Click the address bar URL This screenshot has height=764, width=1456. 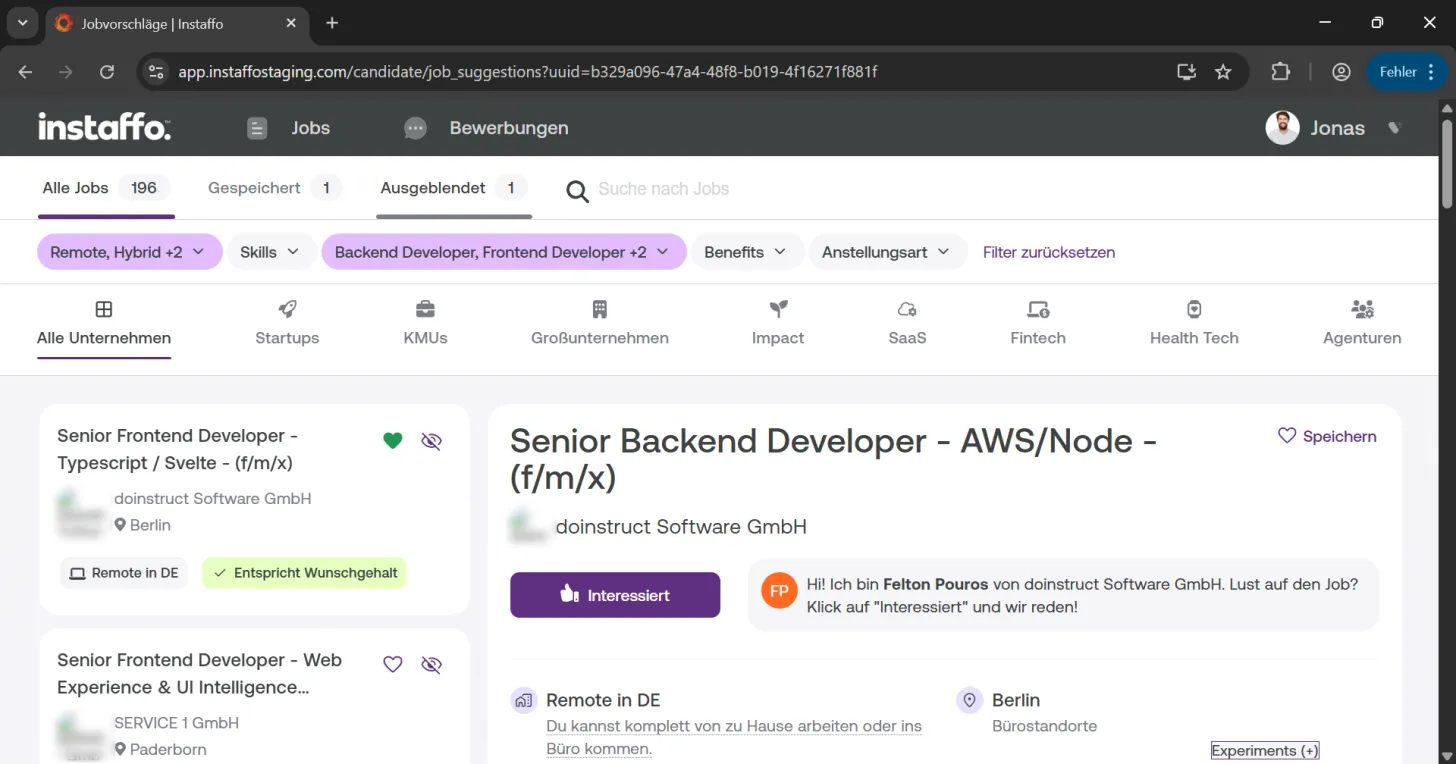[528, 72]
